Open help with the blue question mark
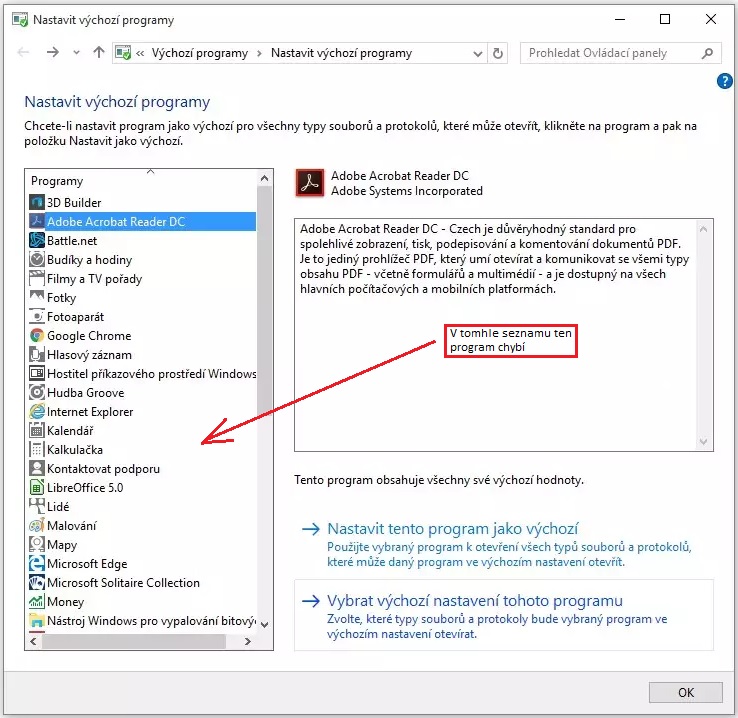Image resolution: width=738 pixels, height=718 pixels. pyautogui.click(x=724, y=81)
